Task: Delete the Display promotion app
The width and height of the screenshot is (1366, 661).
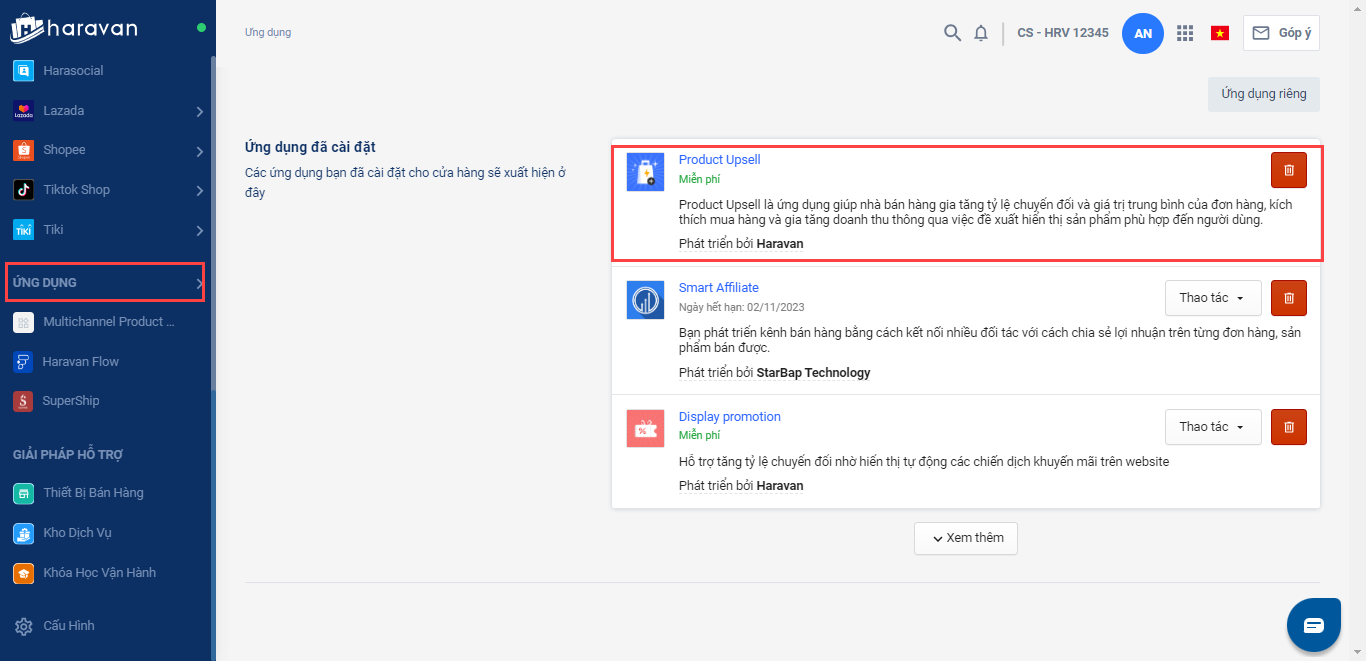Action: click(x=1288, y=427)
